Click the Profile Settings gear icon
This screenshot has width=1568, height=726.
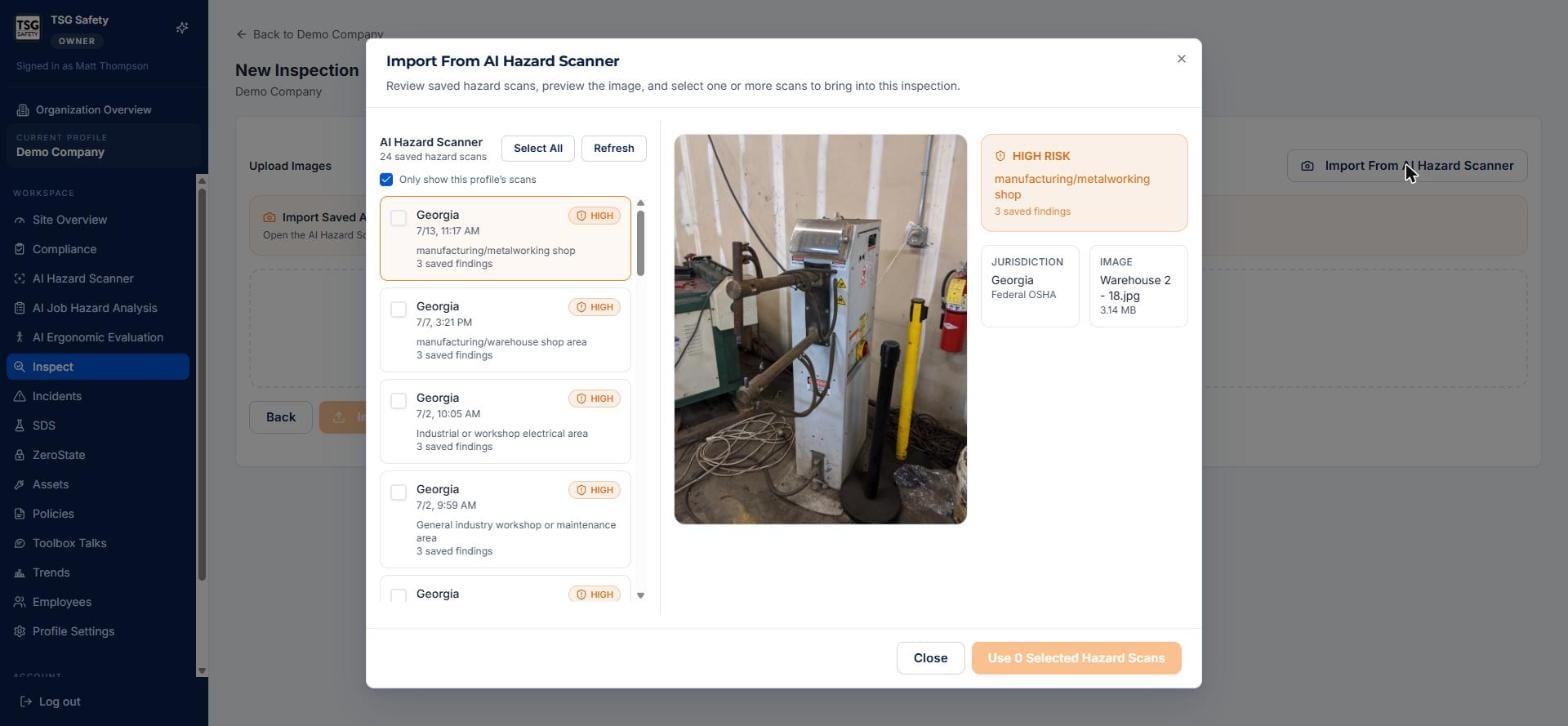click(x=20, y=632)
